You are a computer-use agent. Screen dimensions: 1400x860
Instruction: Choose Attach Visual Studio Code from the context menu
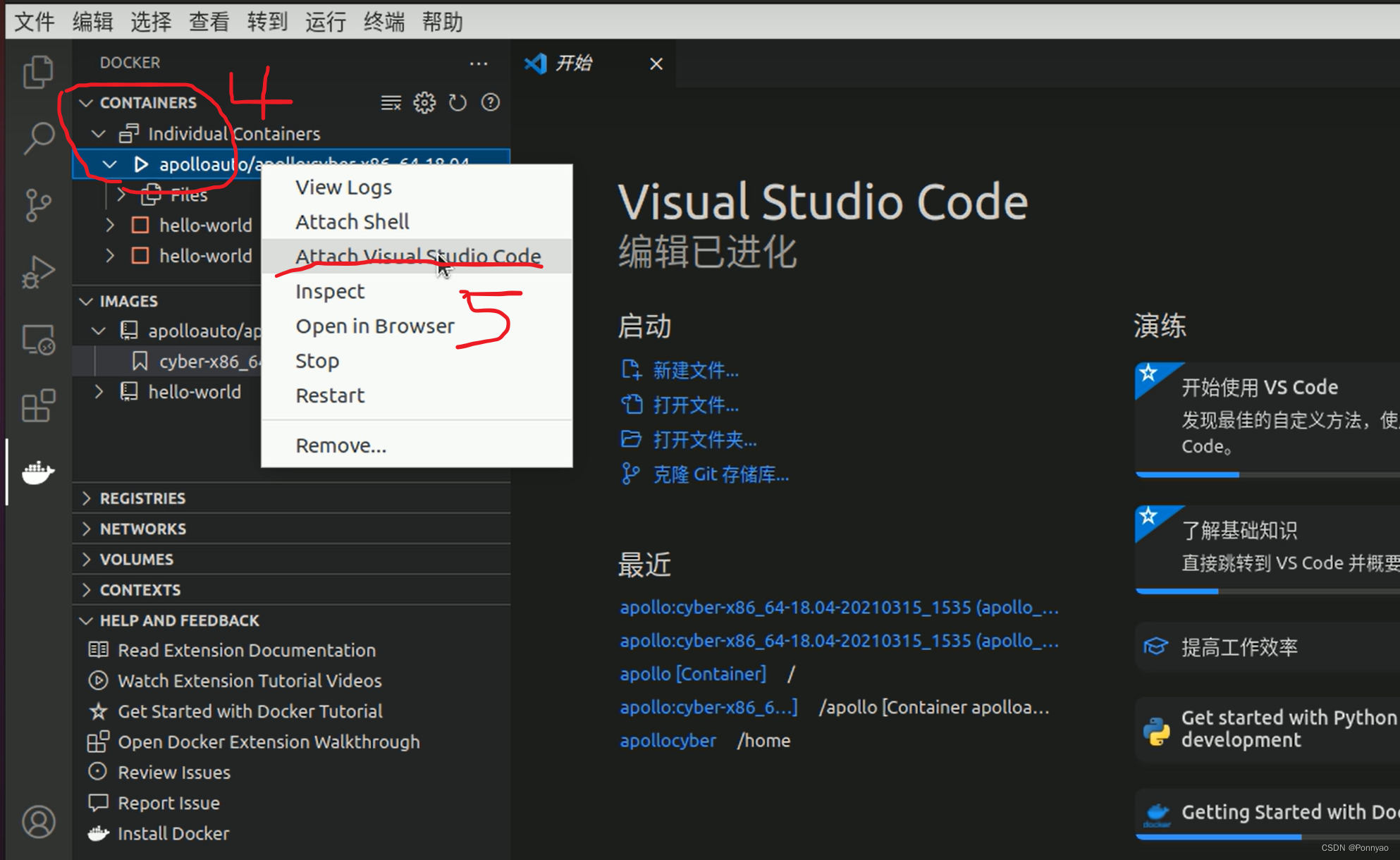(418, 255)
